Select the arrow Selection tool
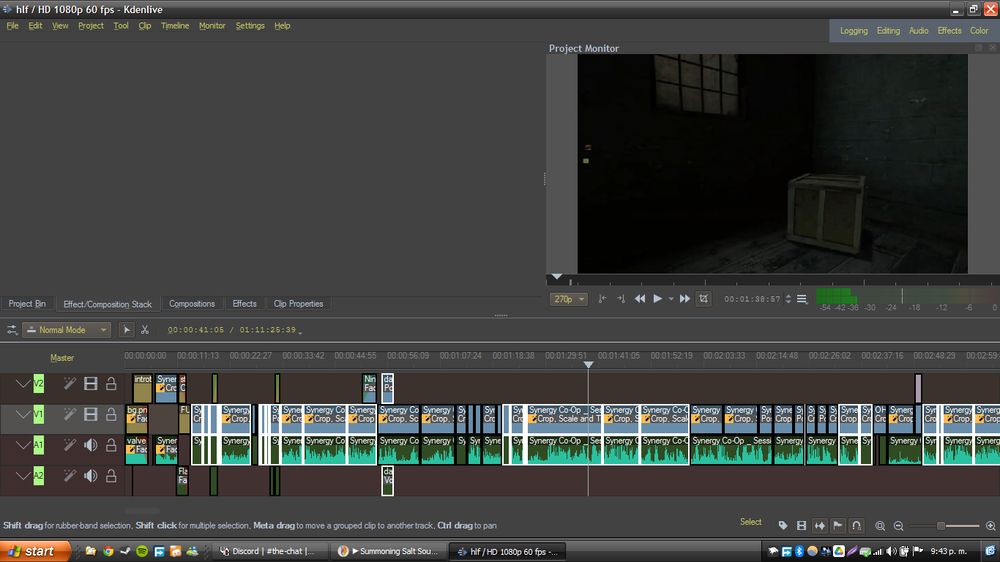This screenshot has width=1000, height=562. [x=126, y=330]
